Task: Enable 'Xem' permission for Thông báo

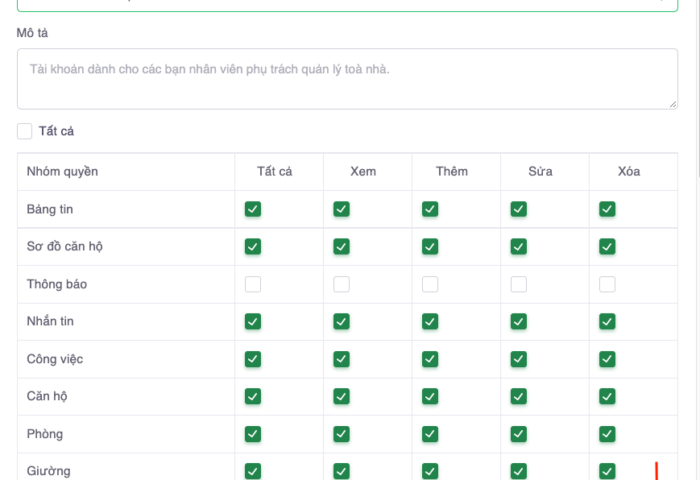Action: [x=341, y=284]
